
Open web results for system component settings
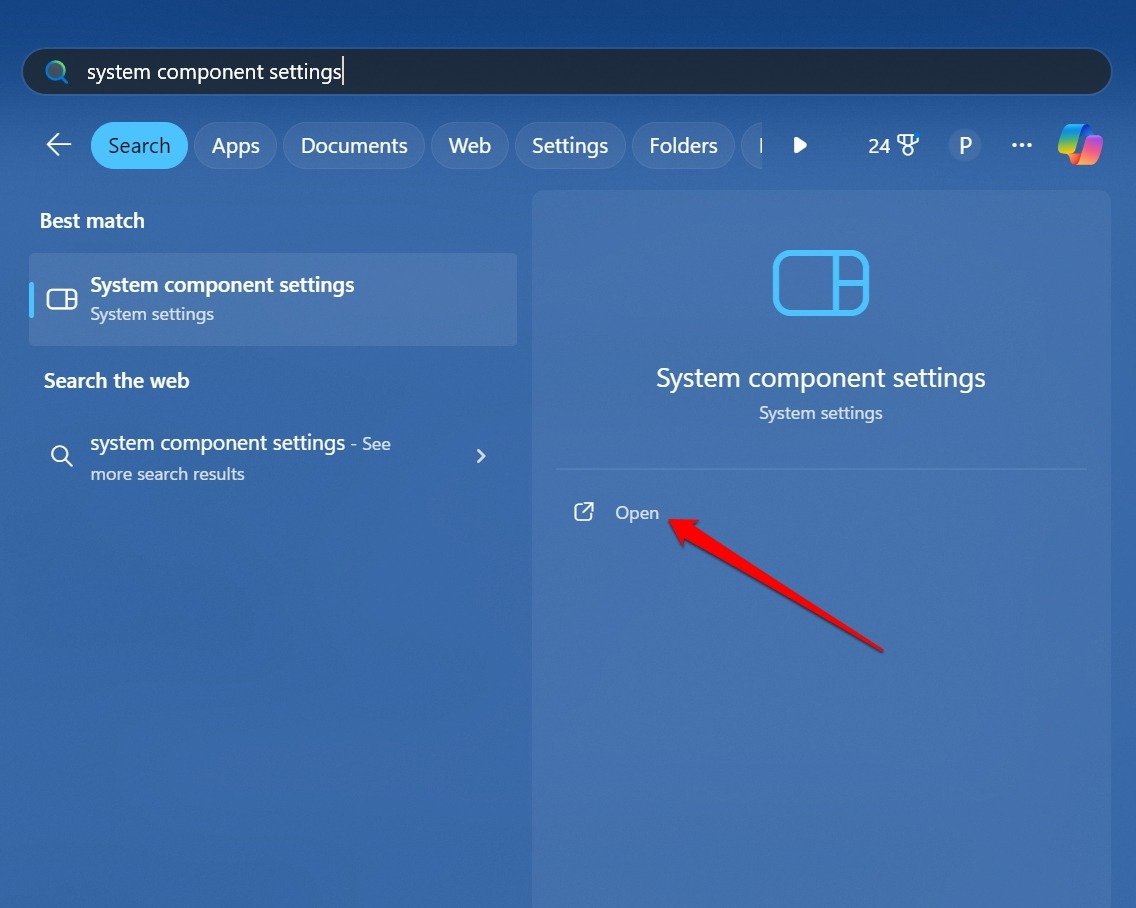click(x=273, y=457)
